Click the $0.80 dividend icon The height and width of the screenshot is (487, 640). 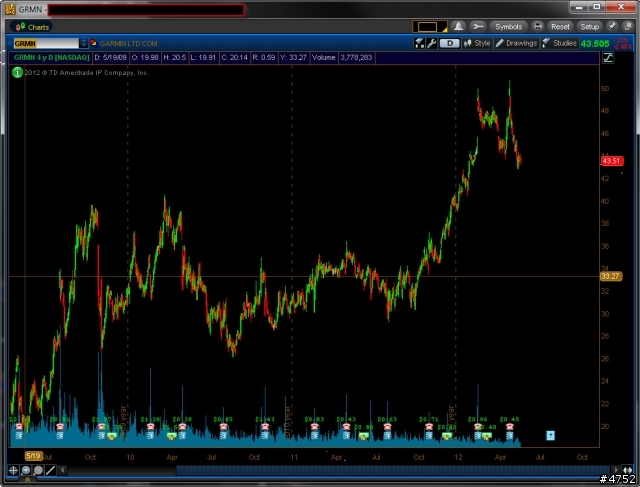(x=364, y=436)
